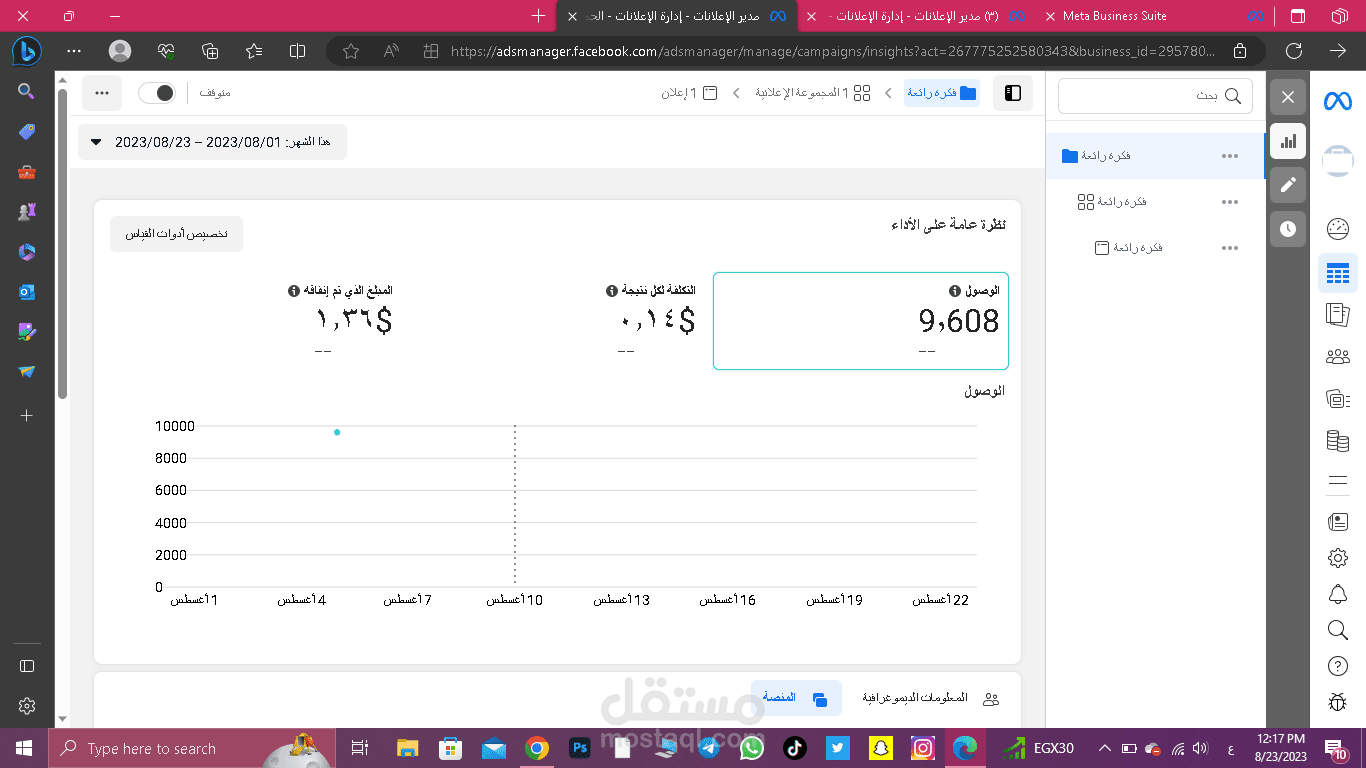Open the date range selector showing هذا الشهر

coord(212,141)
